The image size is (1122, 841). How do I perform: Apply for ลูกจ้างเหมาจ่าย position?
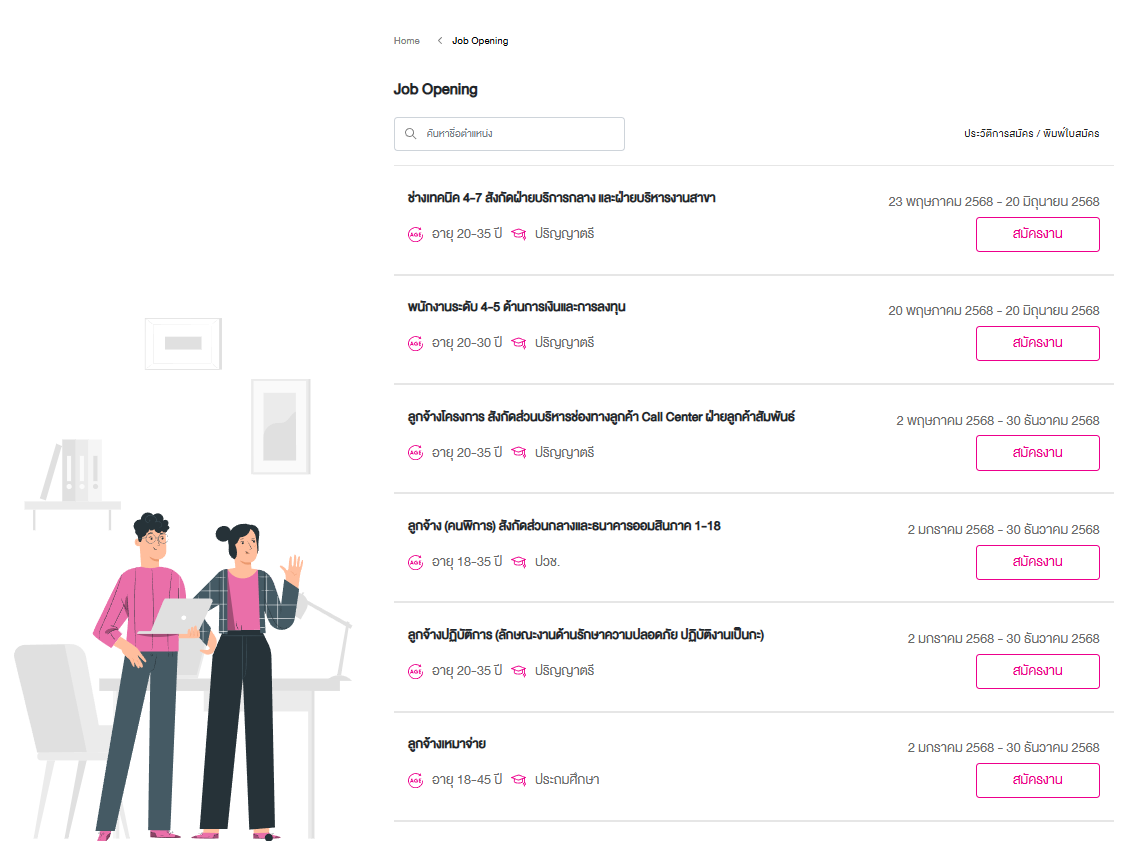[x=1038, y=780]
